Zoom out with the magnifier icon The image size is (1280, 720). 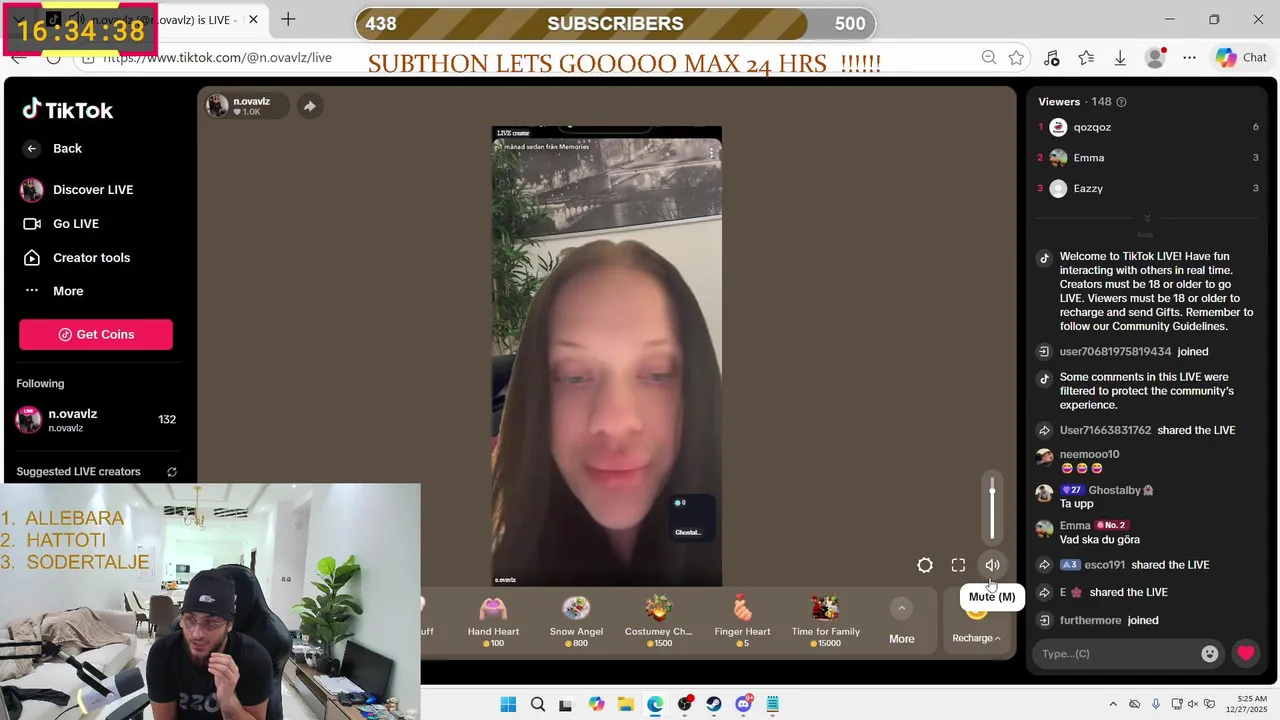coord(989,58)
